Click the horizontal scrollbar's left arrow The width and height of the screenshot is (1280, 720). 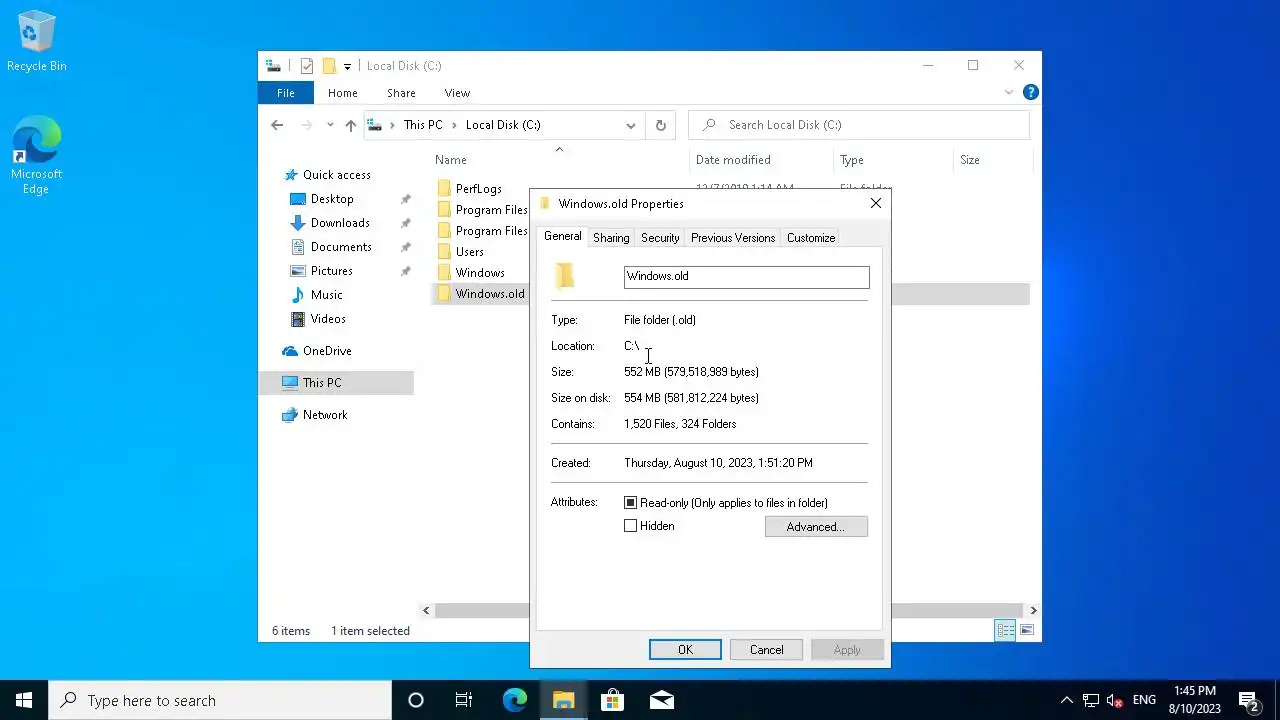[x=426, y=610]
